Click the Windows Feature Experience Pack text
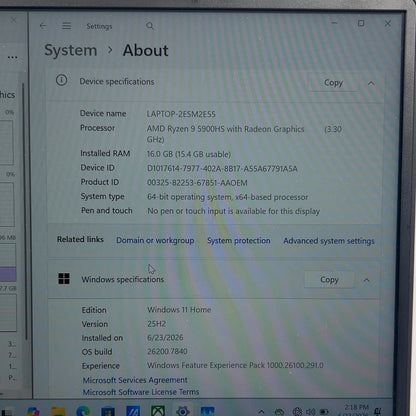 (235, 365)
